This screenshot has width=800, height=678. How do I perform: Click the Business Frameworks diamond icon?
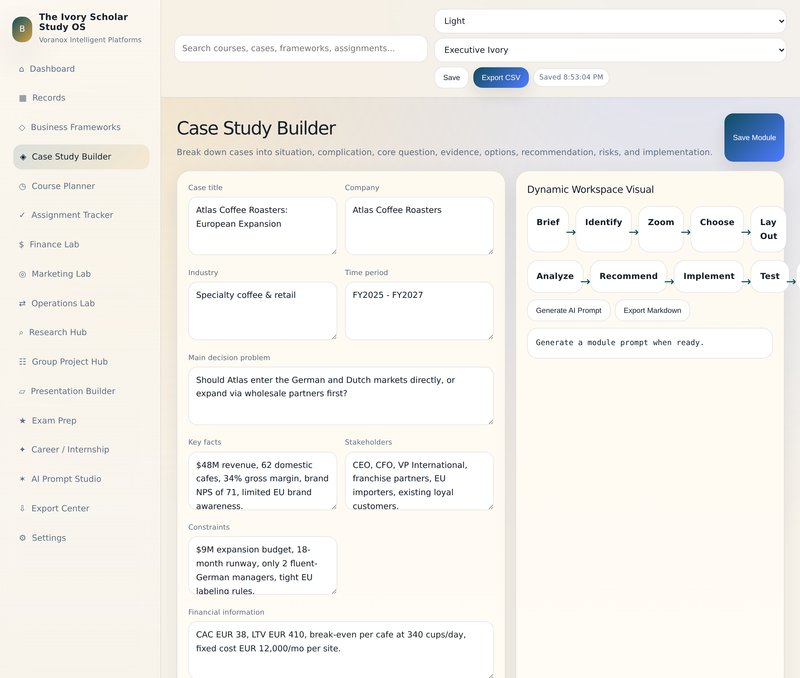[22, 128]
